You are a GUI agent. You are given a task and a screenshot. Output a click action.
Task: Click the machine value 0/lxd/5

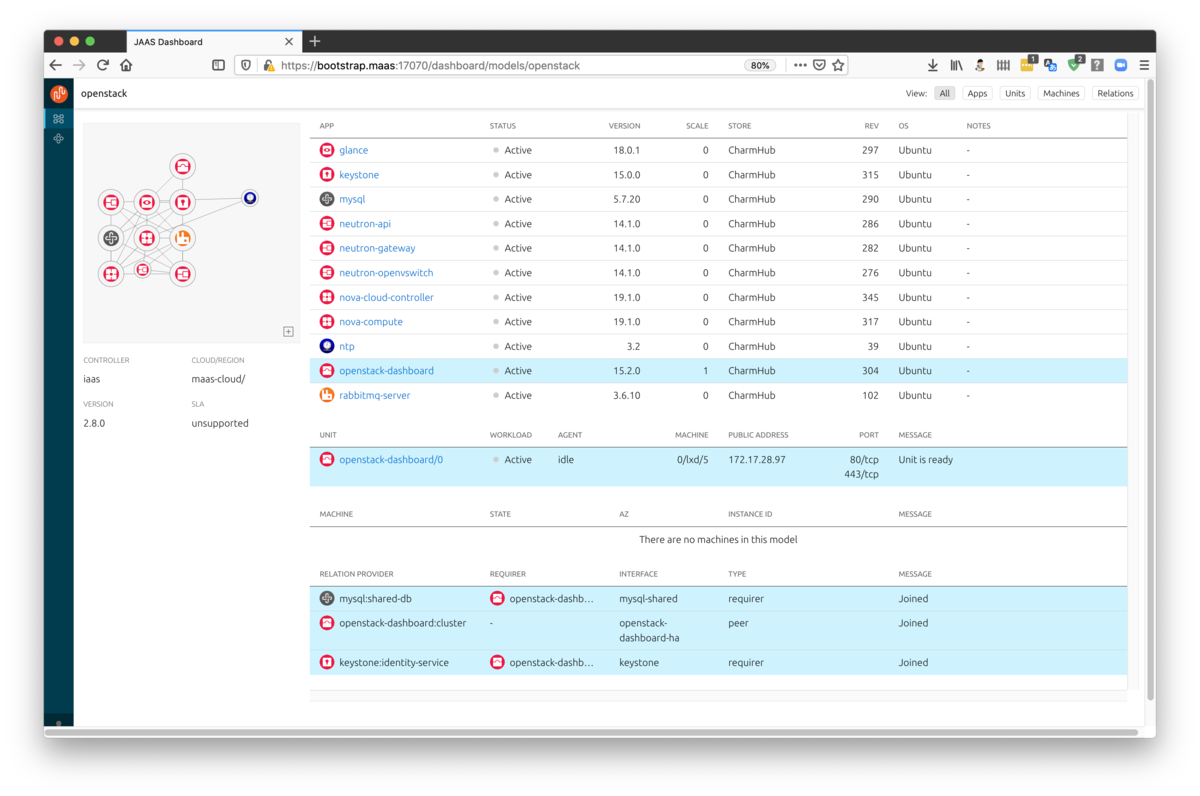(x=691, y=460)
